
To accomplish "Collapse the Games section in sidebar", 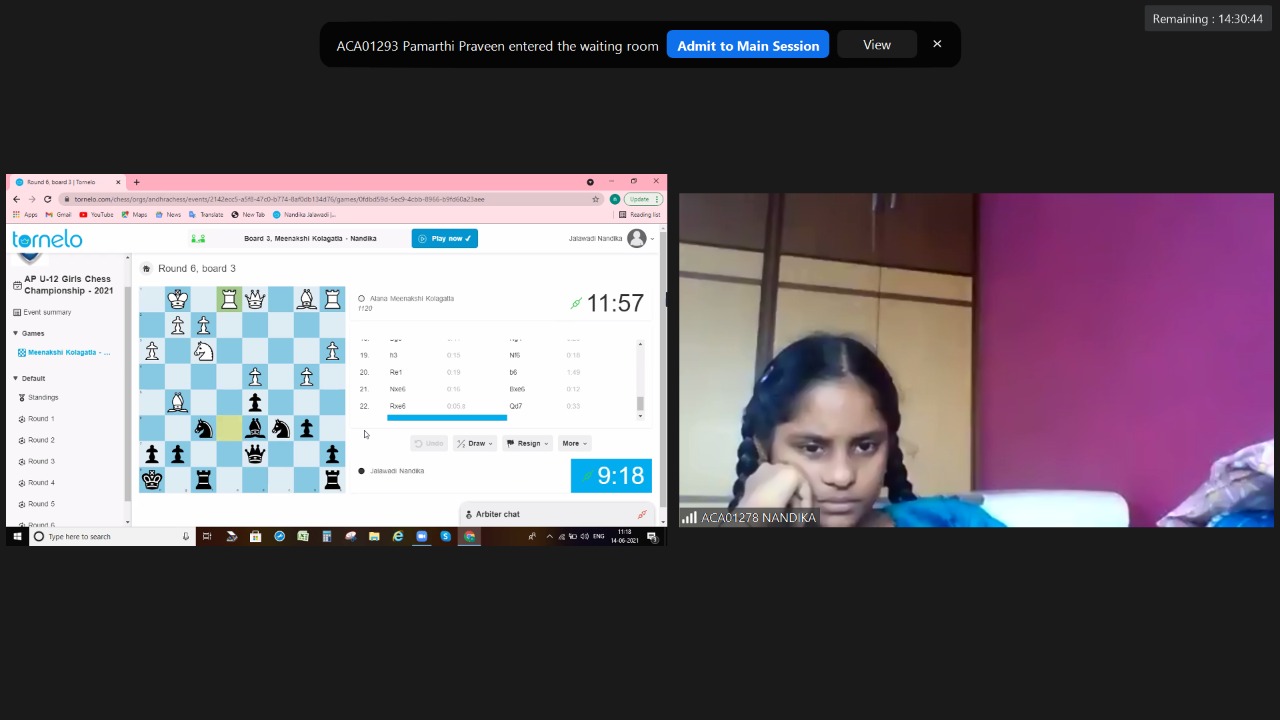I will (x=15, y=333).
